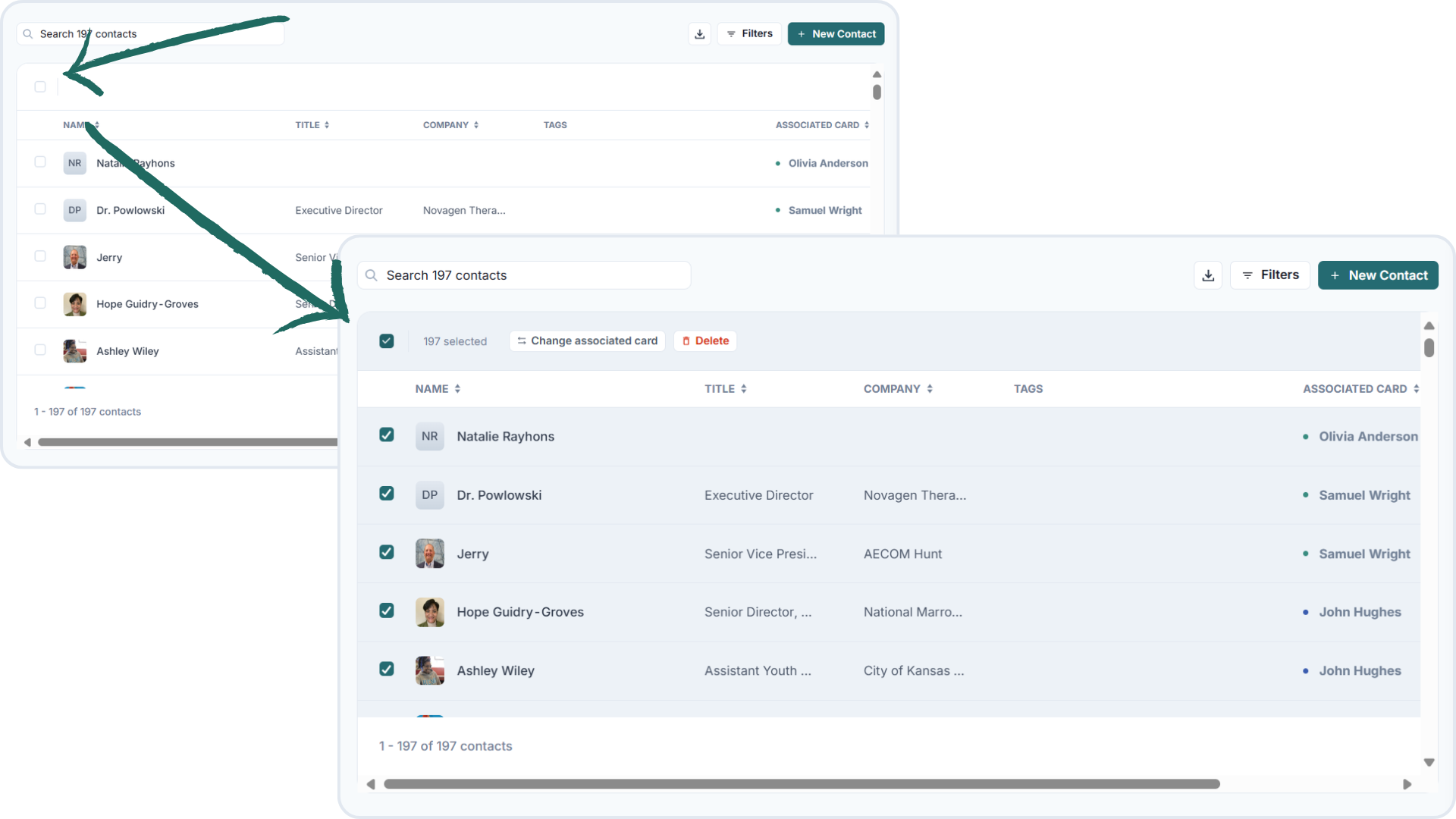The image size is (1456, 819).
Task: Click the back panel scroll-left arrow
Action: (x=27, y=442)
